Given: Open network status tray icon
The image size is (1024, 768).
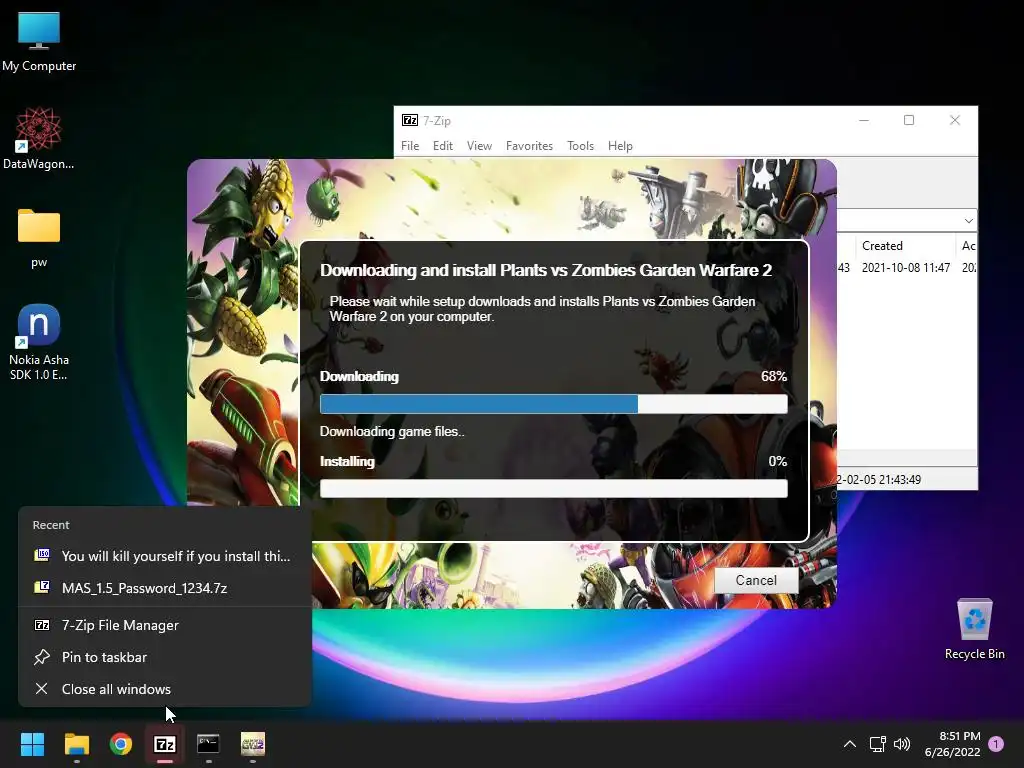Looking at the screenshot, I should click(877, 744).
